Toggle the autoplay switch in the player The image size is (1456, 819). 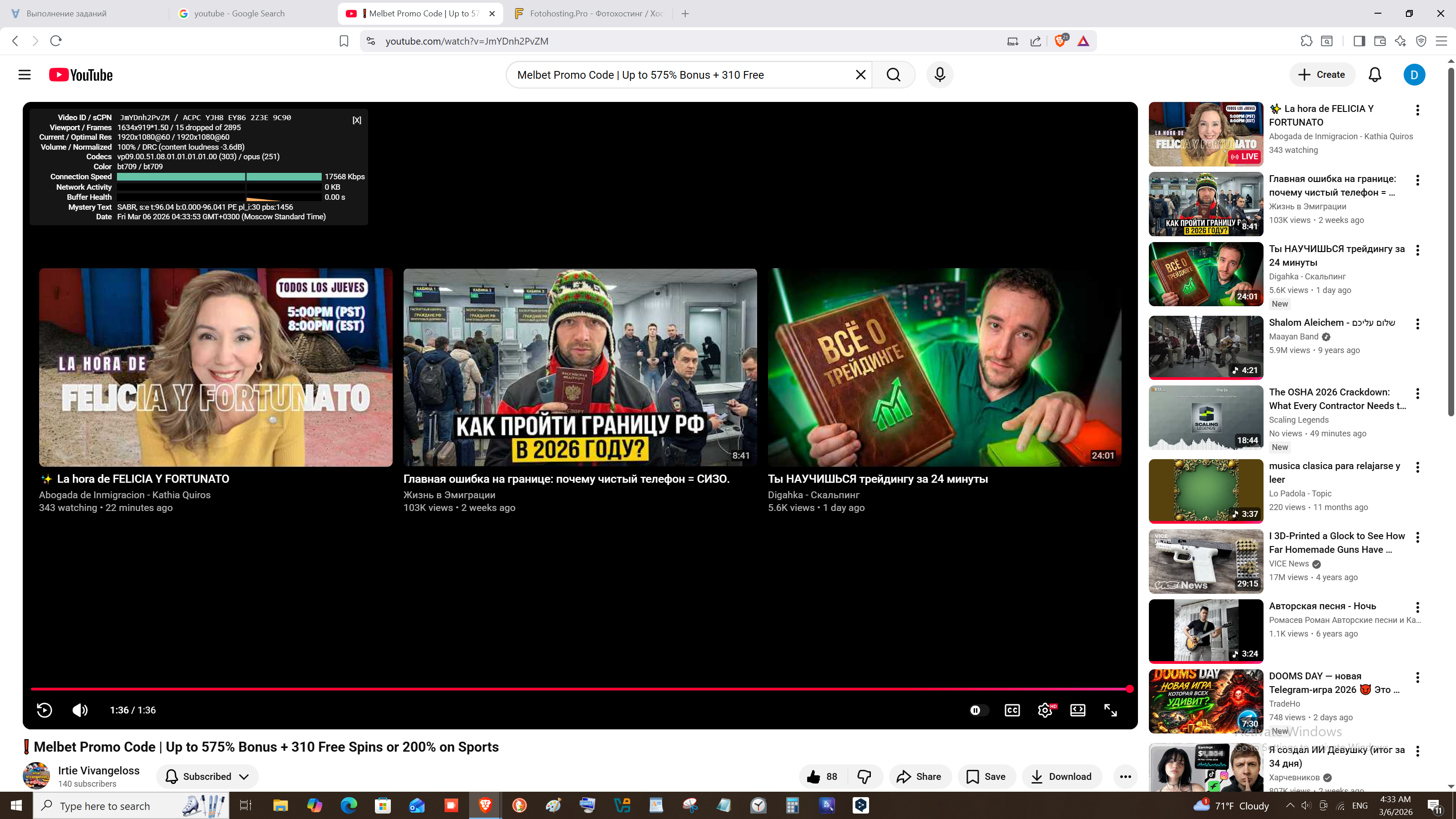[x=979, y=710]
